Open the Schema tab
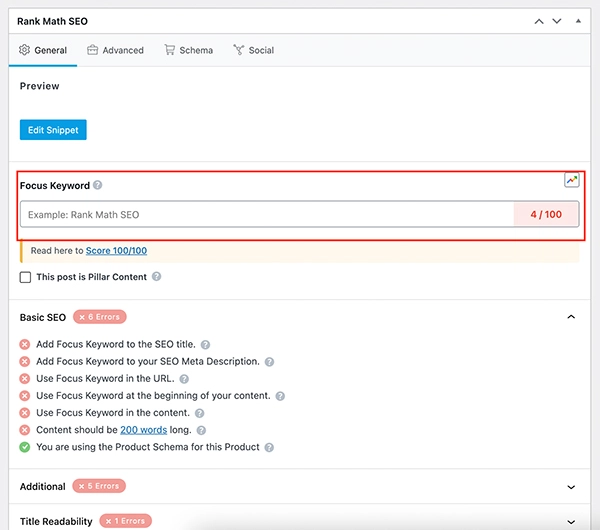Viewport: 600px width, 530px height. pyautogui.click(x=189, y=50)
